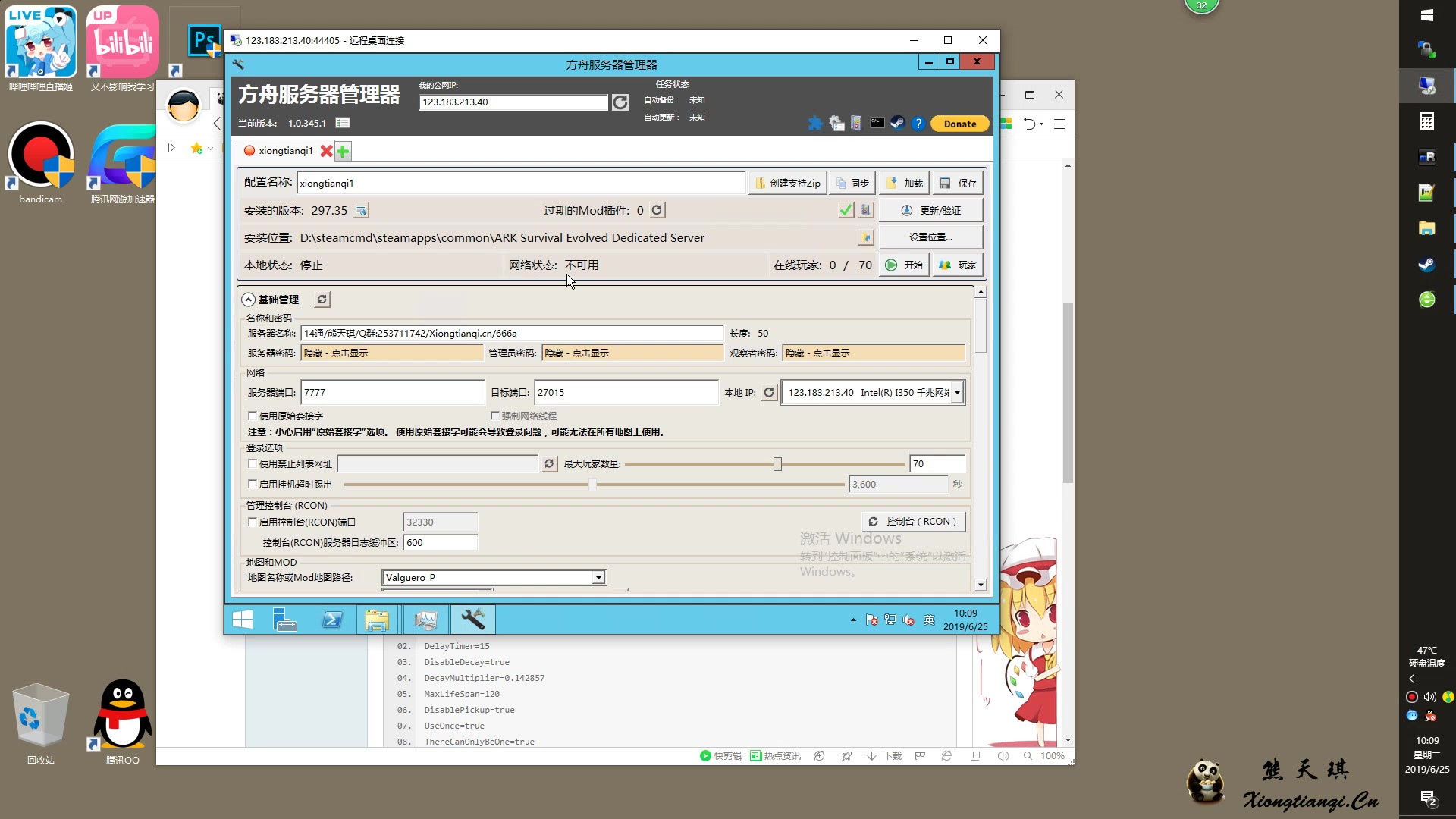Viewport: 1456px width, 819px height.
Task: Open the blue help question mark
Action: (918, 124)
